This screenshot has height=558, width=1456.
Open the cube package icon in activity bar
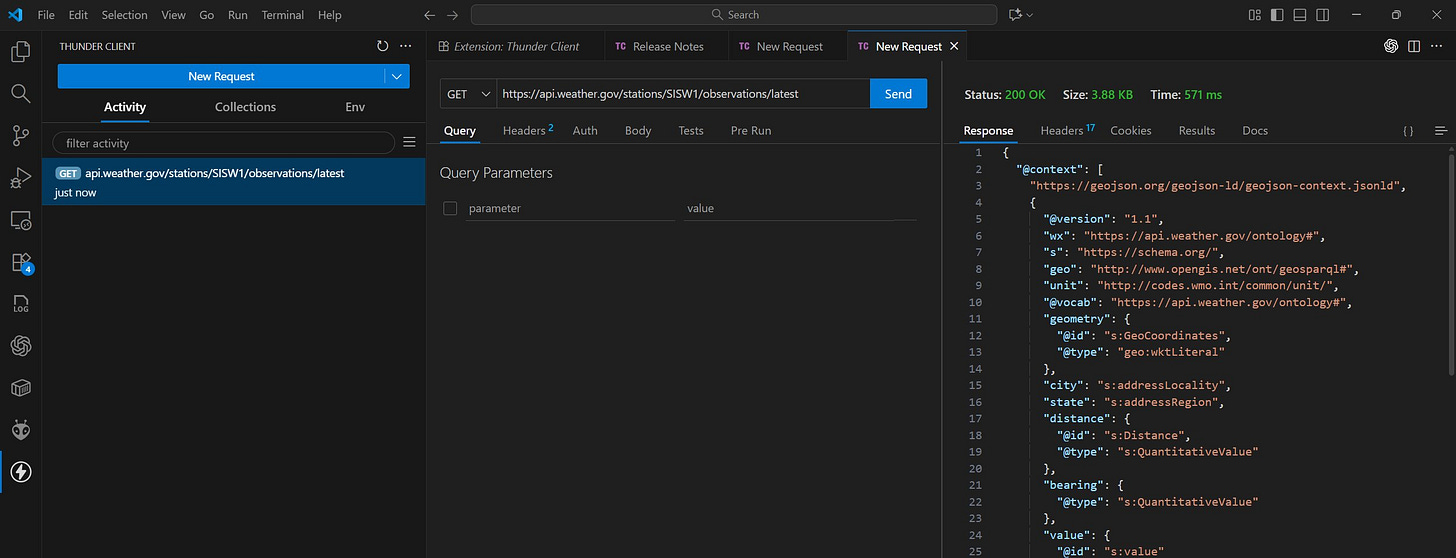(x=20, y=388)
